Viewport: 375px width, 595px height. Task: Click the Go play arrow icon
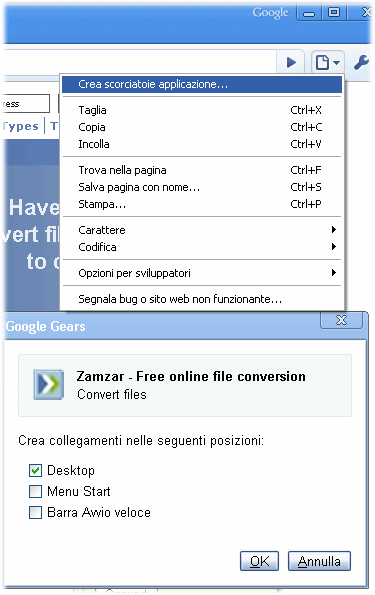click(291, 62)
